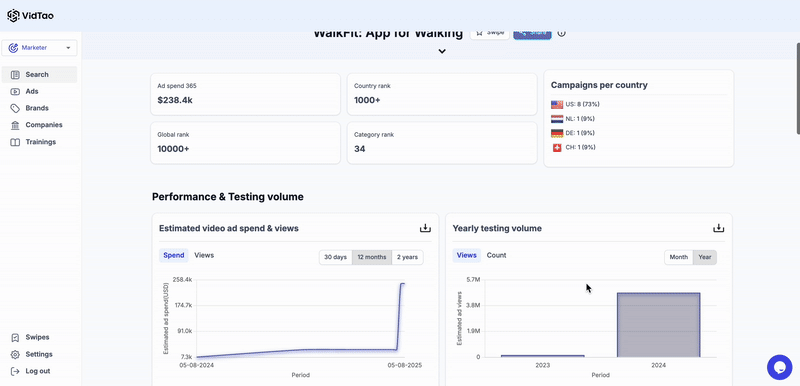Click the Campaigns per country heading
The width and height of the screenshot is (800, 386).
tap(599, 85)
